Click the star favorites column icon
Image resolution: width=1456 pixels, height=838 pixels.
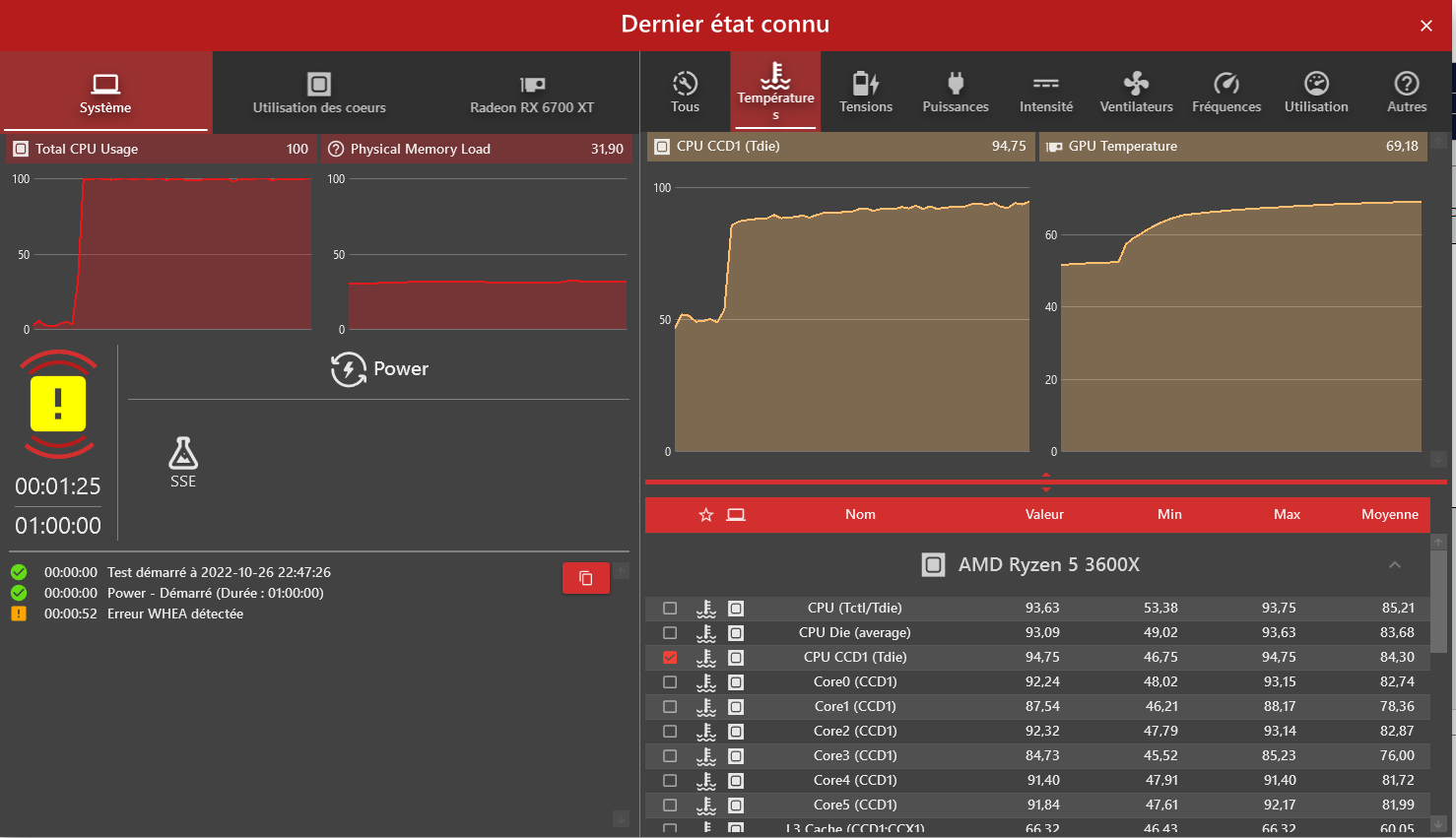click(x=706, y=514)
